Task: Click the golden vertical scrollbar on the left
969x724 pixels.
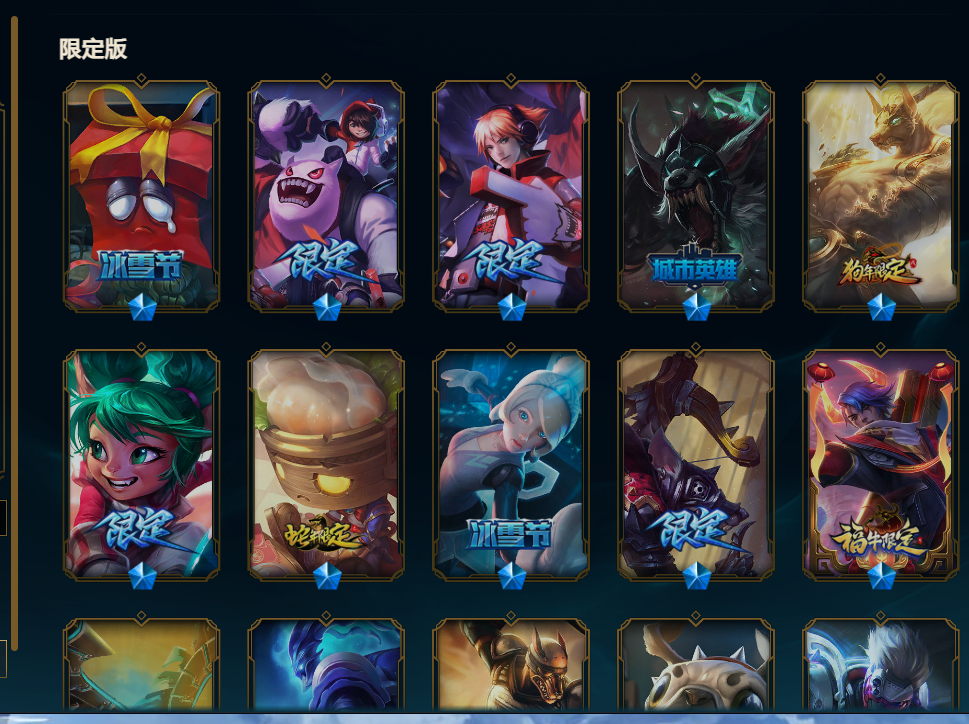Action: 14,334
